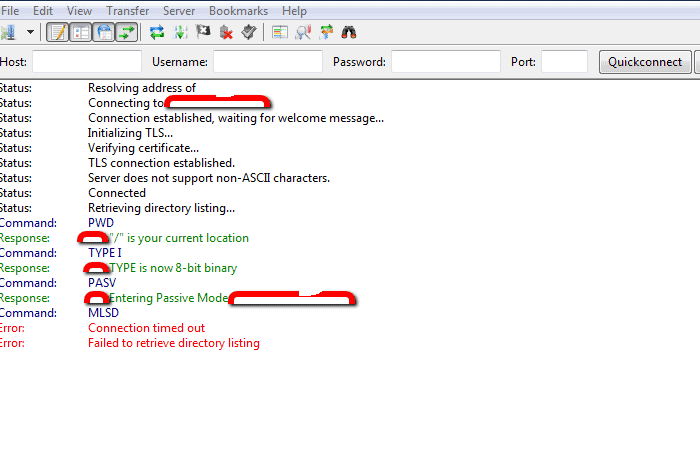Select the 'is your current location' response
Image resolution: width=700 pixels, height=468 pixels.
pos(179,238)
